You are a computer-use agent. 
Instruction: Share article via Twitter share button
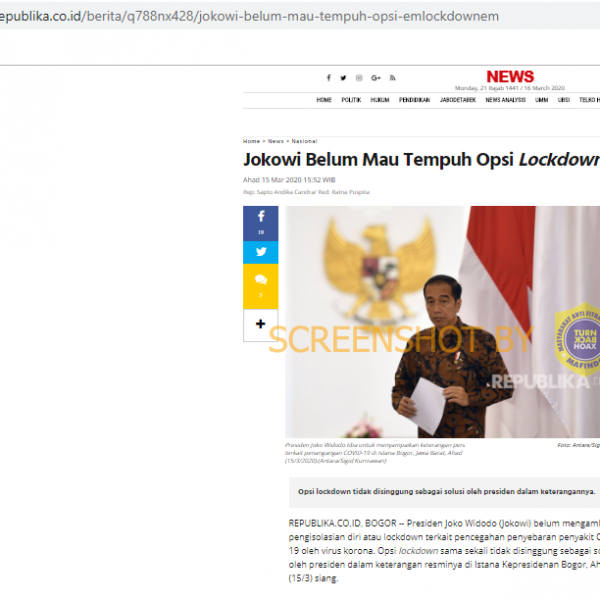click(x=261, y=253)
